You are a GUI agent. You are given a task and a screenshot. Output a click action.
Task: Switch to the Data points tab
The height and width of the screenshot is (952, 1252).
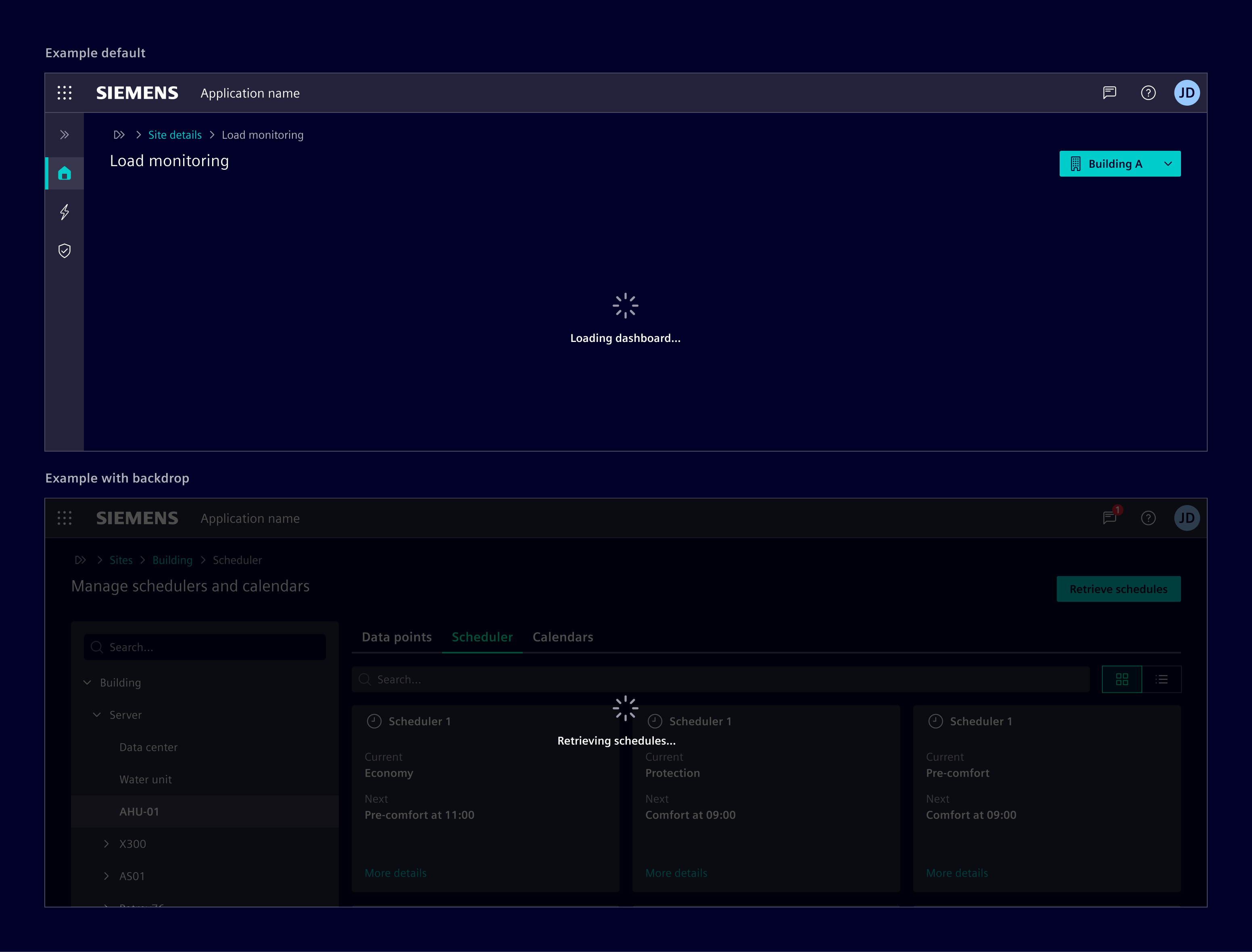click(396, 637)
